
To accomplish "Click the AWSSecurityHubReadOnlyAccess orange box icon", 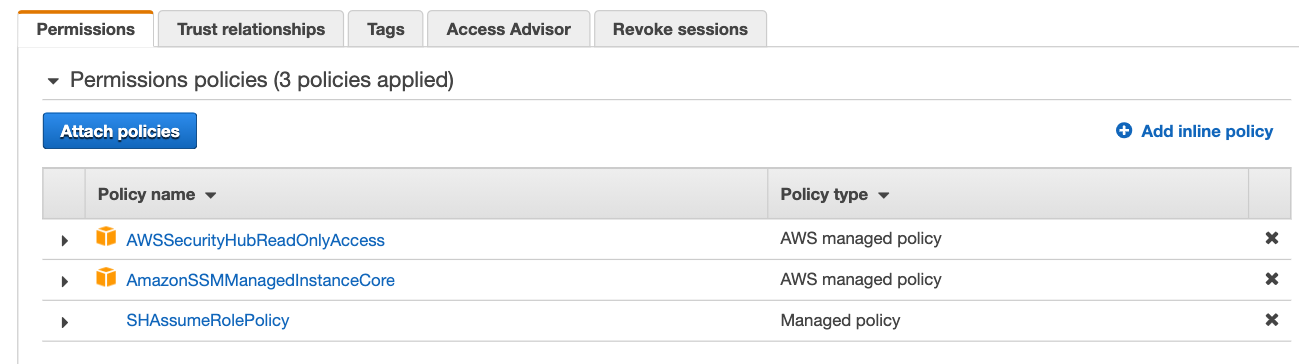I will coord(106,238).
